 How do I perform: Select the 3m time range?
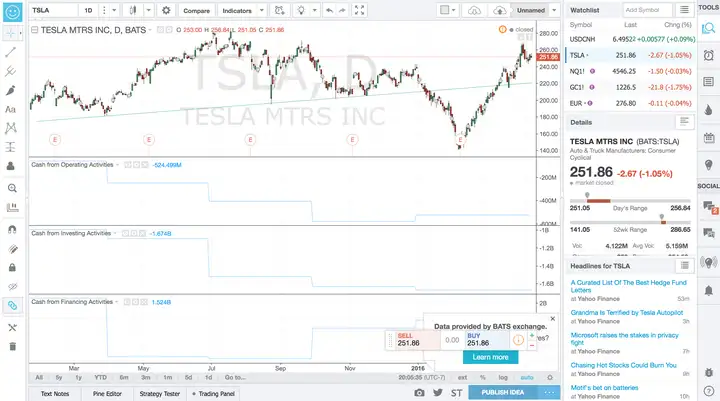(146, 378)
